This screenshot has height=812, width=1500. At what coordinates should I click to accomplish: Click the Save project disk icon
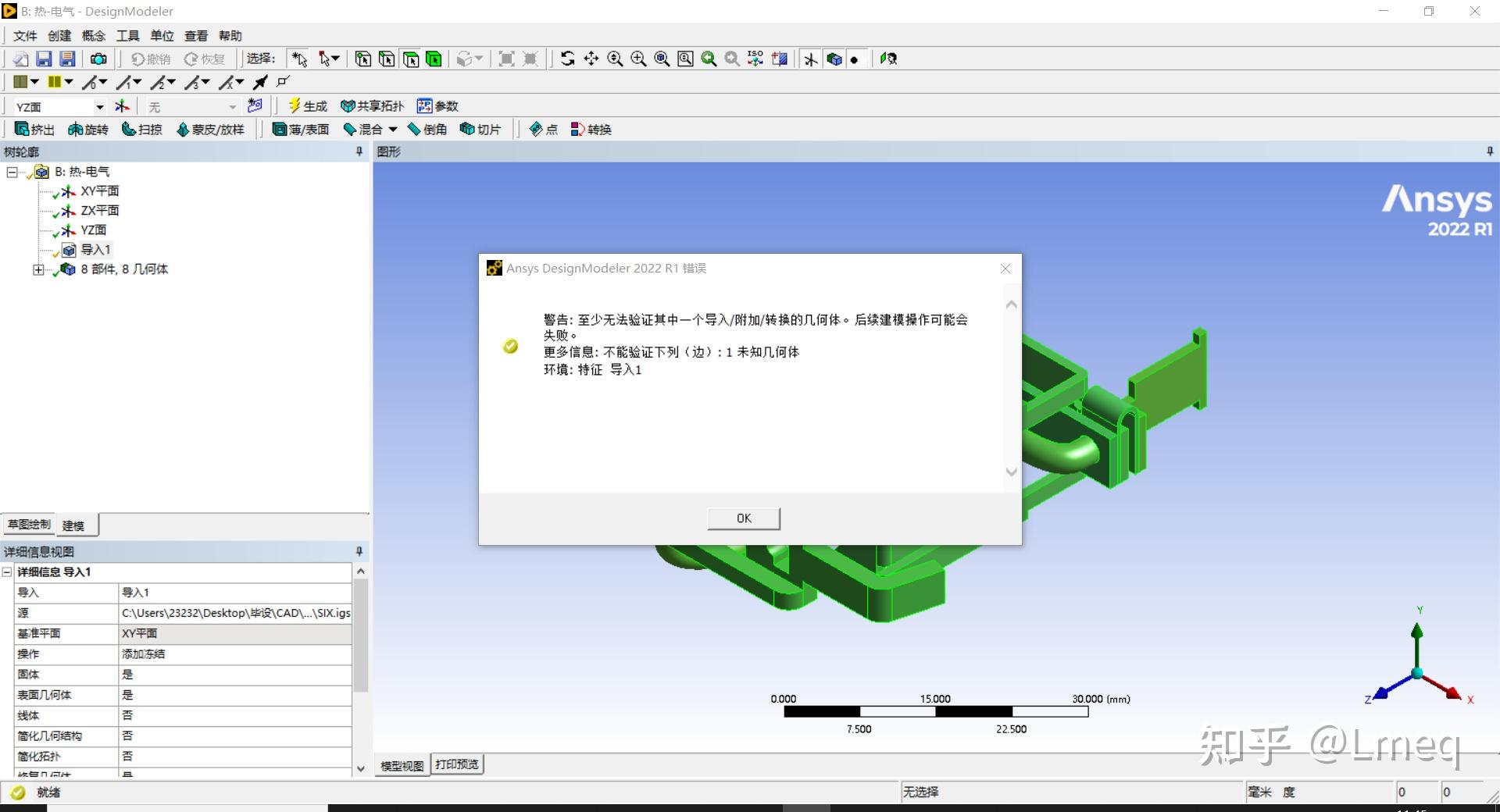click(x=44, y=59)
